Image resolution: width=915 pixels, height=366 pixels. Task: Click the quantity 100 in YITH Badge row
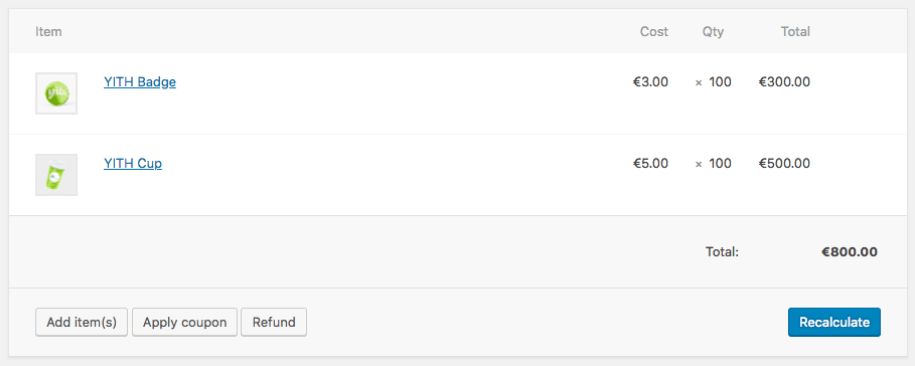pyautogui.click(x=720, y=82)
